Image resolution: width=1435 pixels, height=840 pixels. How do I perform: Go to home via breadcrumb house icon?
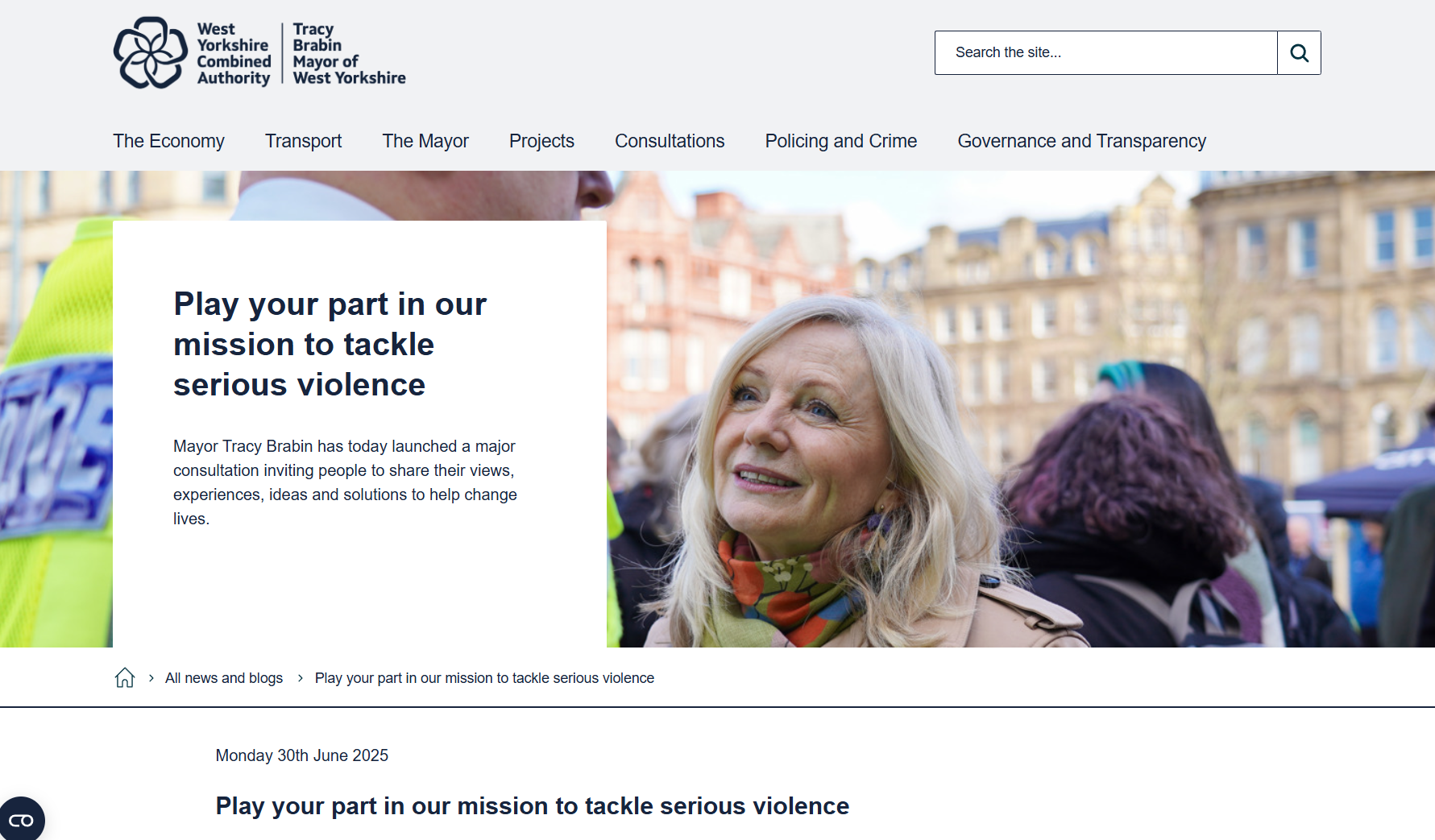click(125, 678)
